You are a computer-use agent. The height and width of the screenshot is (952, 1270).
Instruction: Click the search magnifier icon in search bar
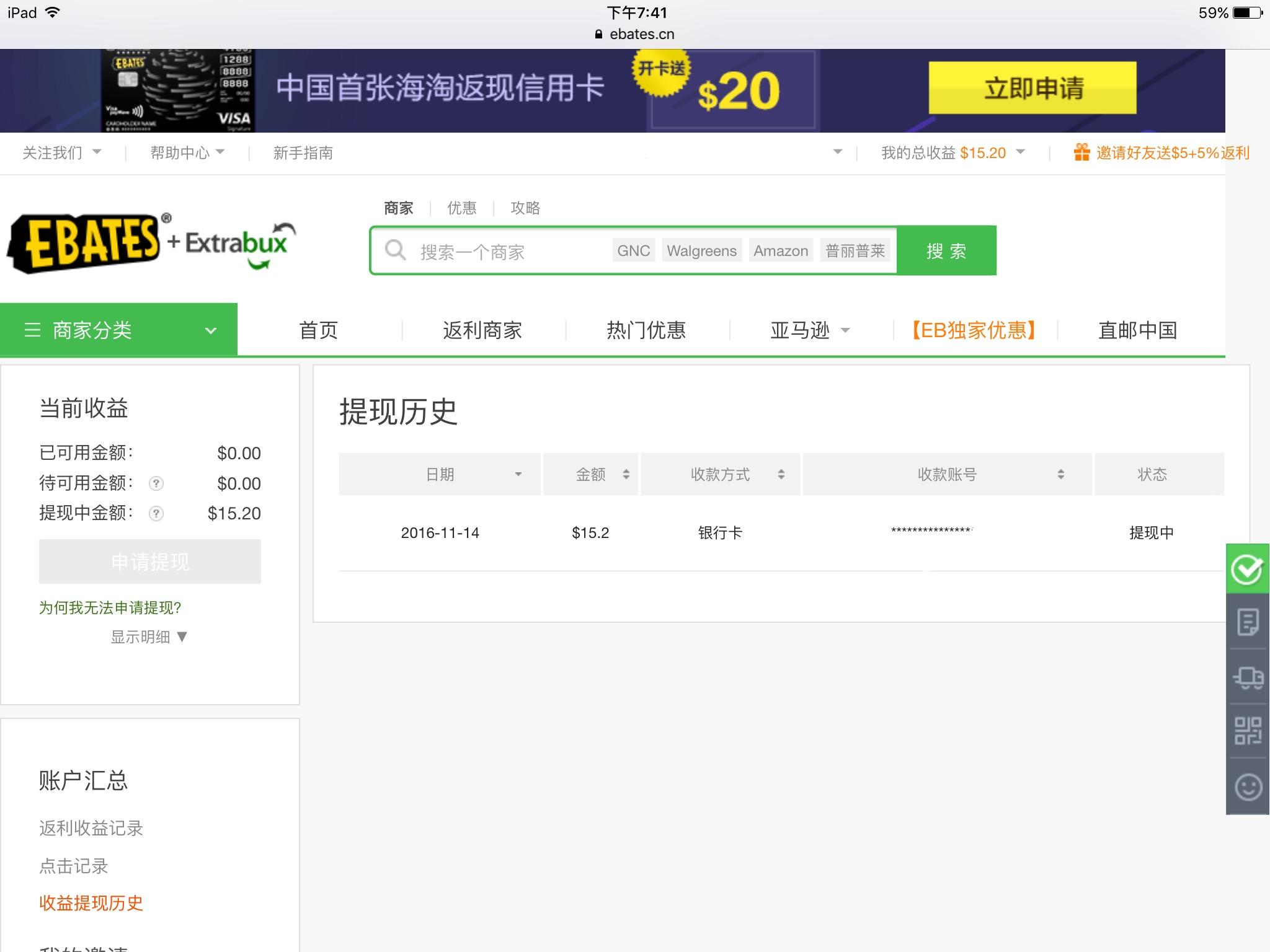coord(396,251)
